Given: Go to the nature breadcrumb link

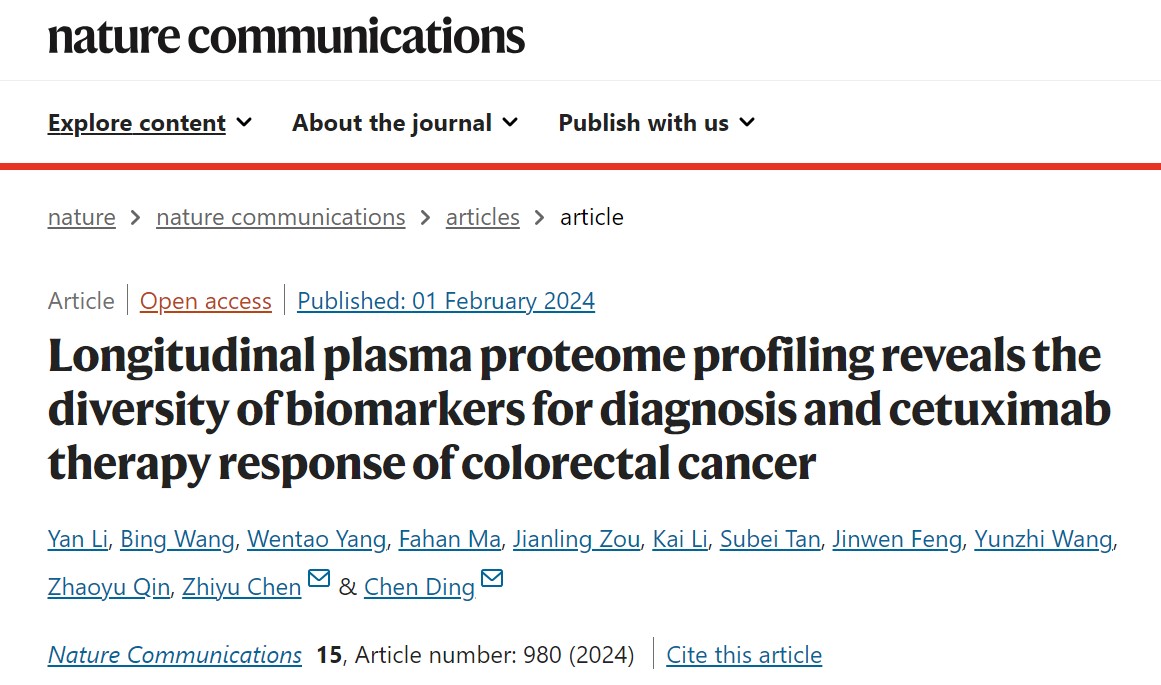Looking at the screenshot, I should click(81, 217).
